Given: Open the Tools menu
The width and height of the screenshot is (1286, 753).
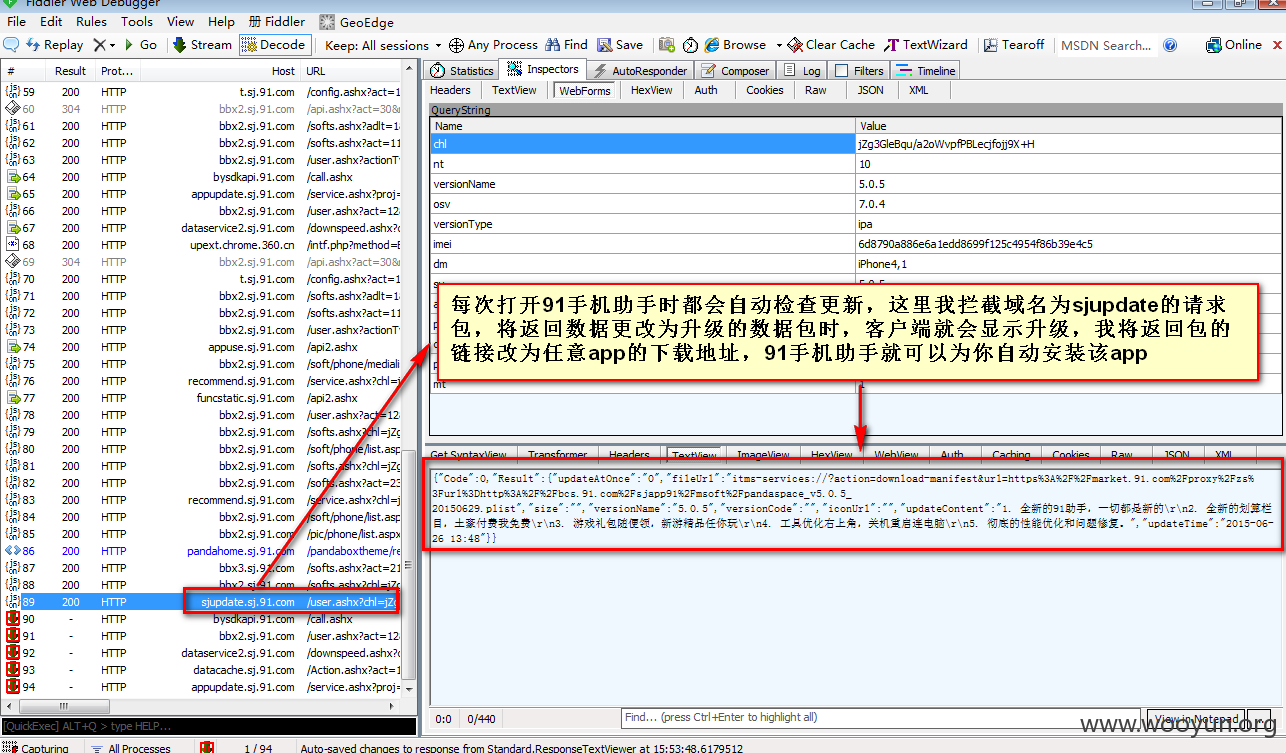Looking at the screenshot, I should 137,21.
